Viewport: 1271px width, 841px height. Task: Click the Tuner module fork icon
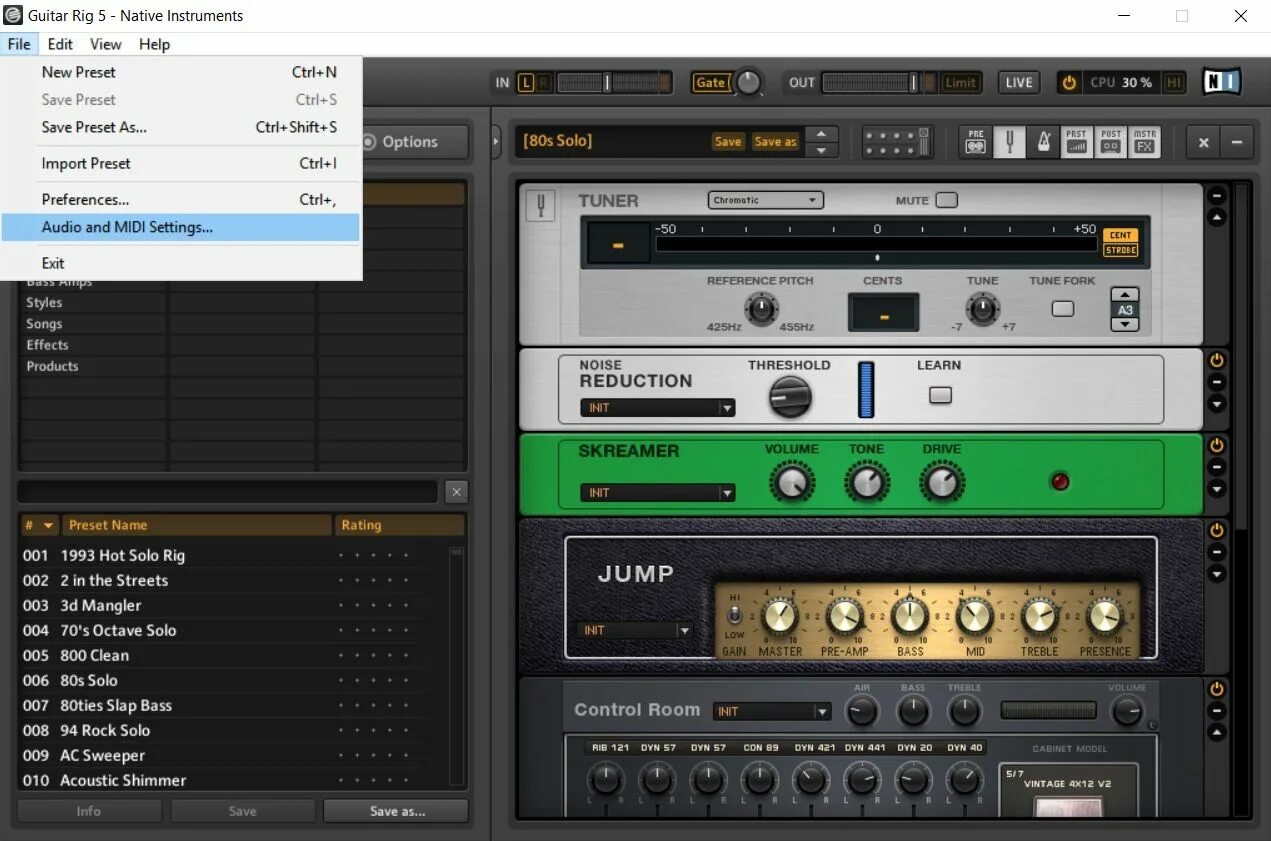540,206
